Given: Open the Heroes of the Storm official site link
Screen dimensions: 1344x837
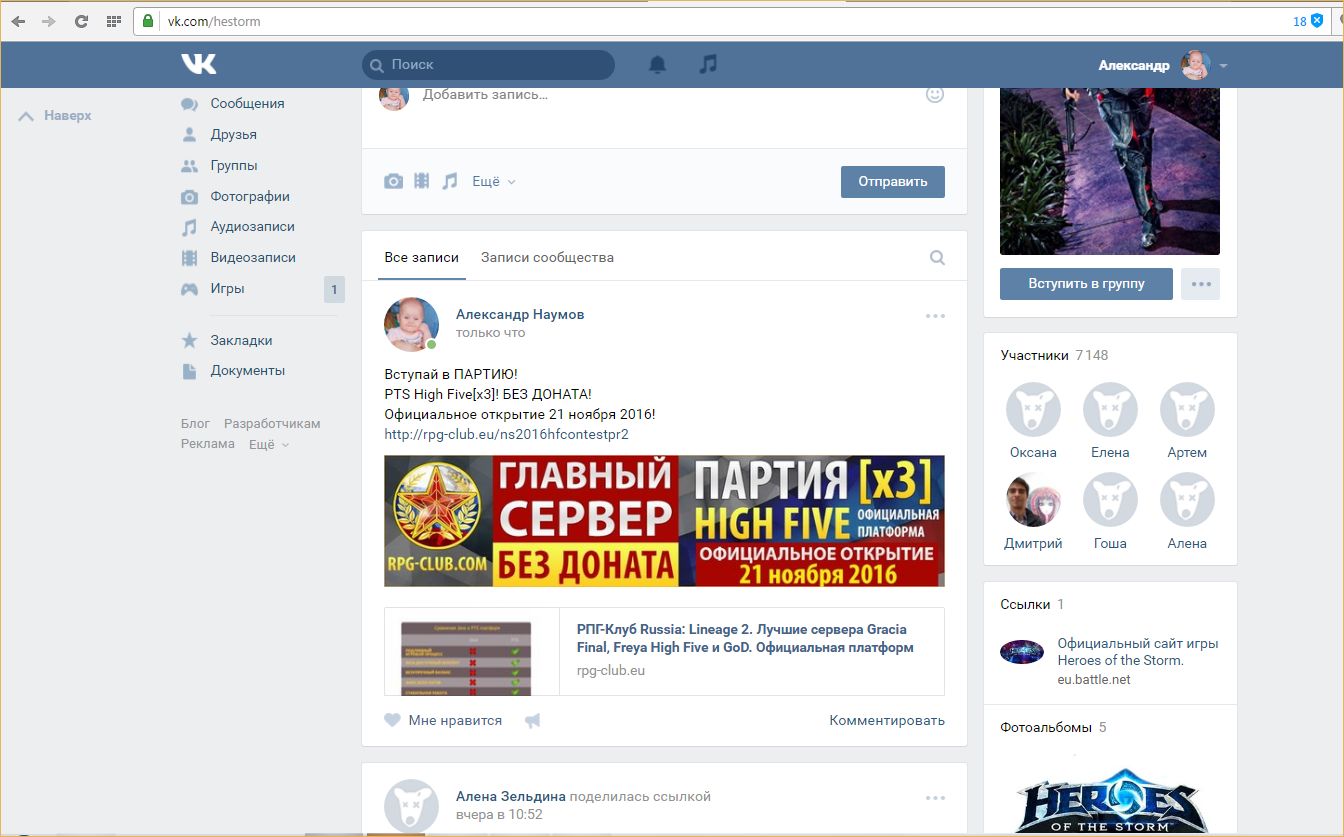Looking at the screenshot, I should 1138,652.
